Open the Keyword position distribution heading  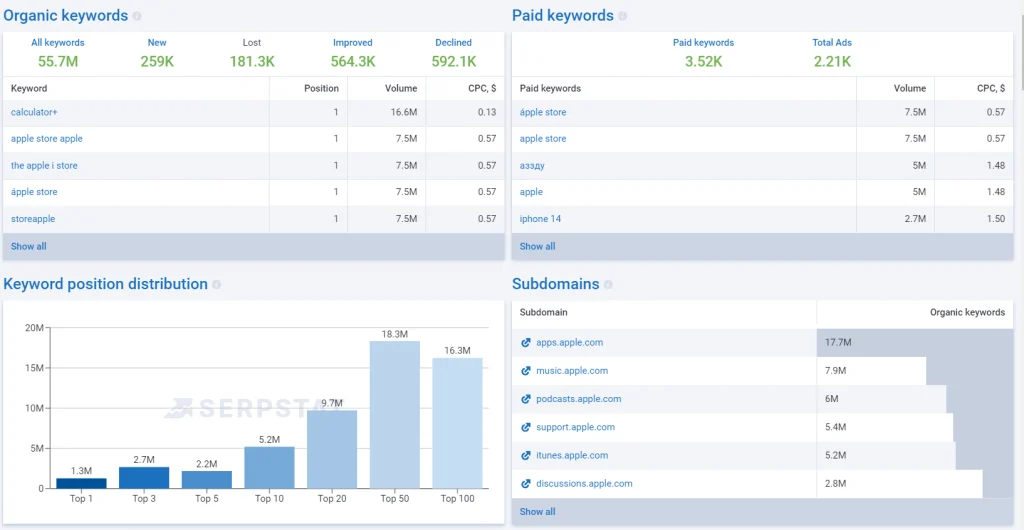[x=106, y=284]
